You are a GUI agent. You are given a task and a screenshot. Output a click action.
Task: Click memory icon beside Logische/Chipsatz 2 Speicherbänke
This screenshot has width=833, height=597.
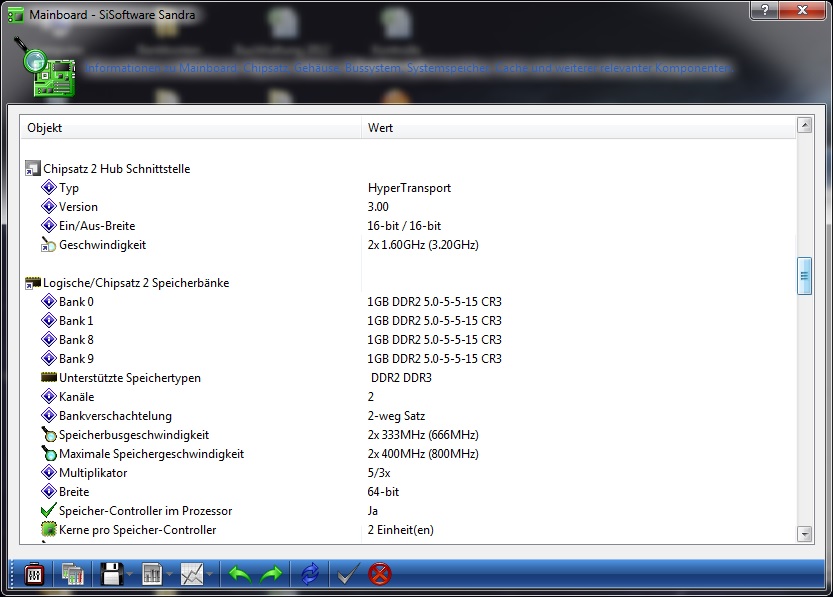click(x=33, y=283)
